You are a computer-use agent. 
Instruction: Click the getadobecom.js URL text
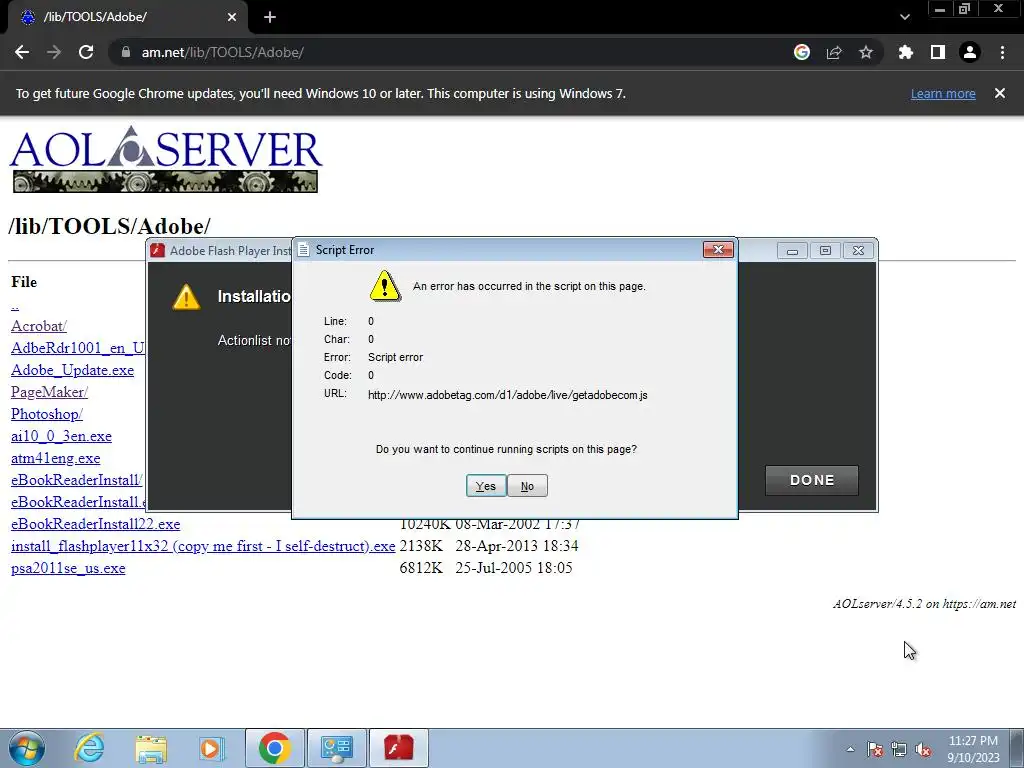click(508, 395)
